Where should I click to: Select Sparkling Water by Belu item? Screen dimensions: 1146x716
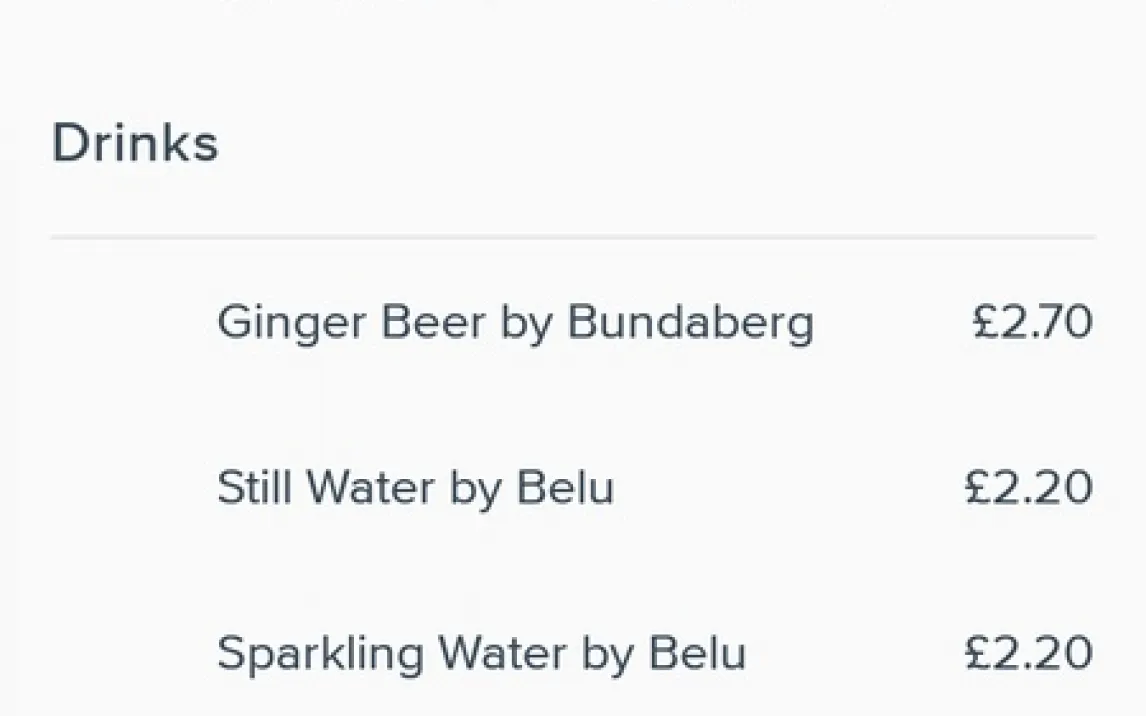(x=481, y=653)
